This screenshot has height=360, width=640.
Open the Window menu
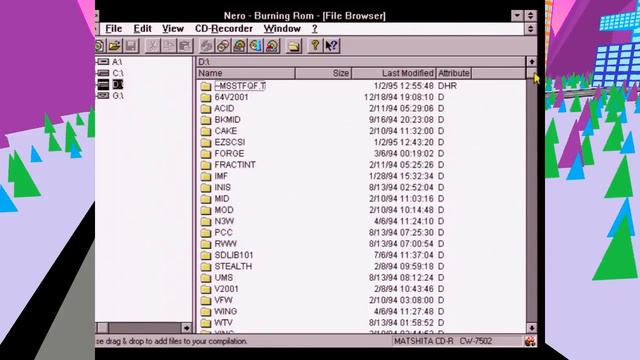(282, 29)
